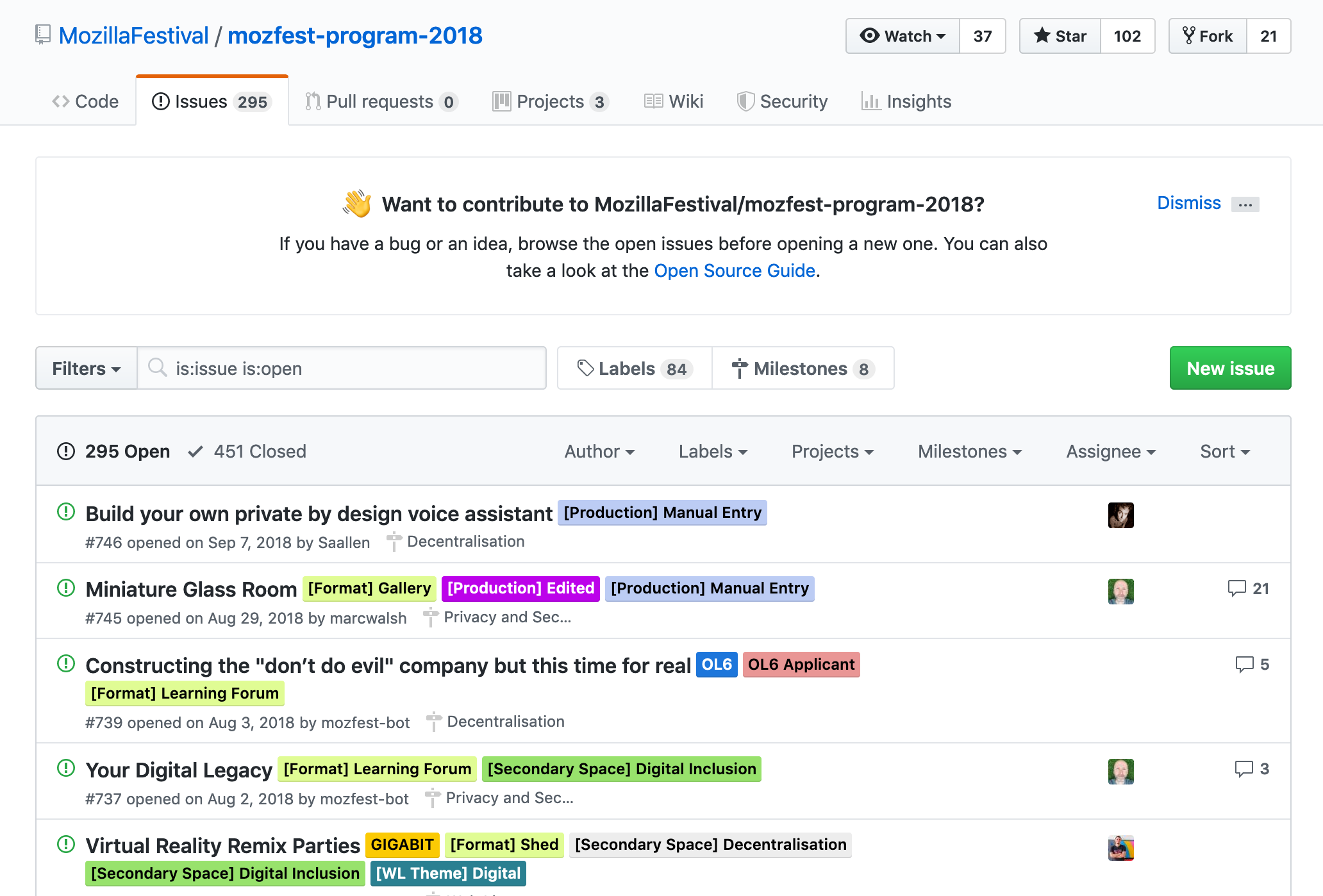Expand the Author filter dropdown
1323x896 pixels.
pos(599,451)
